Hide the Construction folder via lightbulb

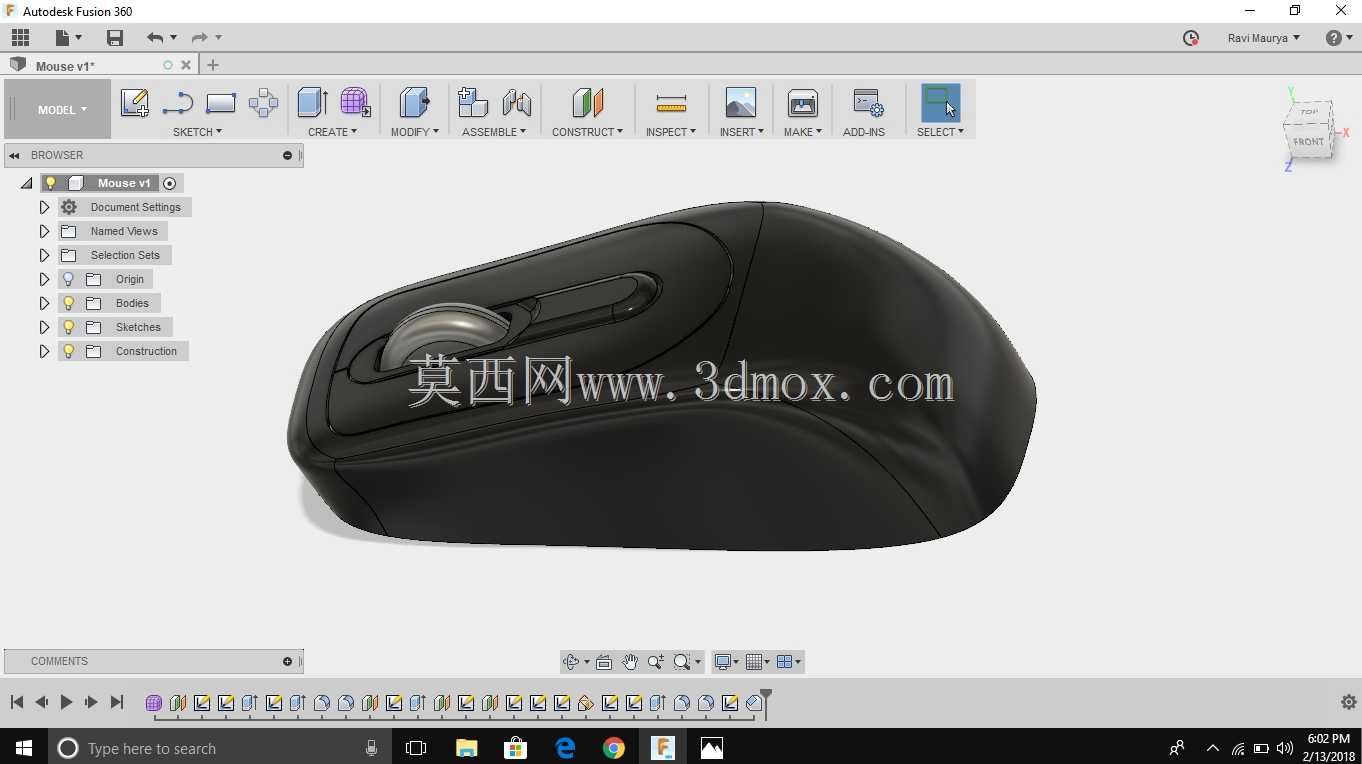[68, 351]
